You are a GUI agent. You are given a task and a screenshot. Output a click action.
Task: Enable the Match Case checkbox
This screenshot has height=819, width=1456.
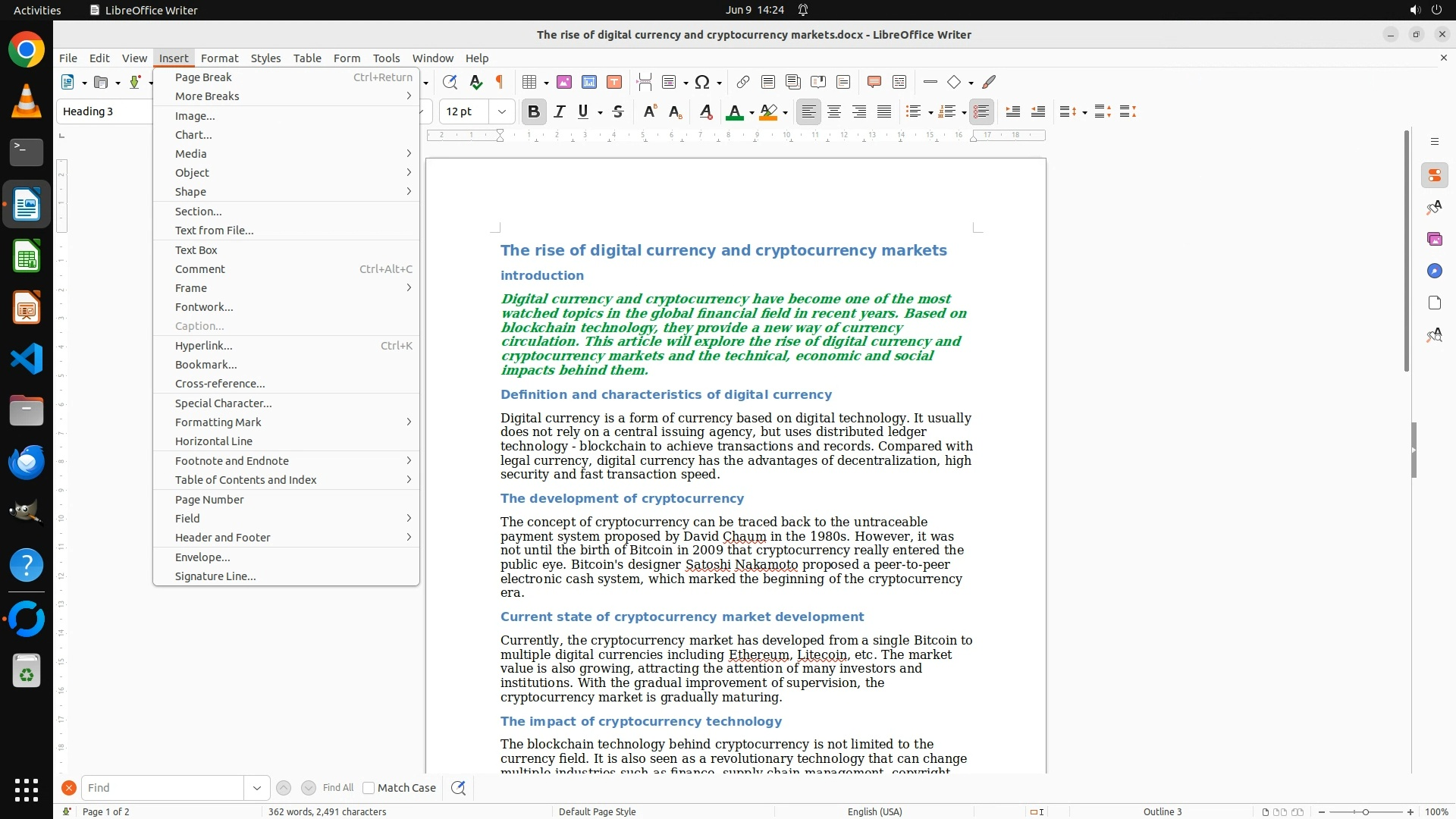click(x=369, y=788)
